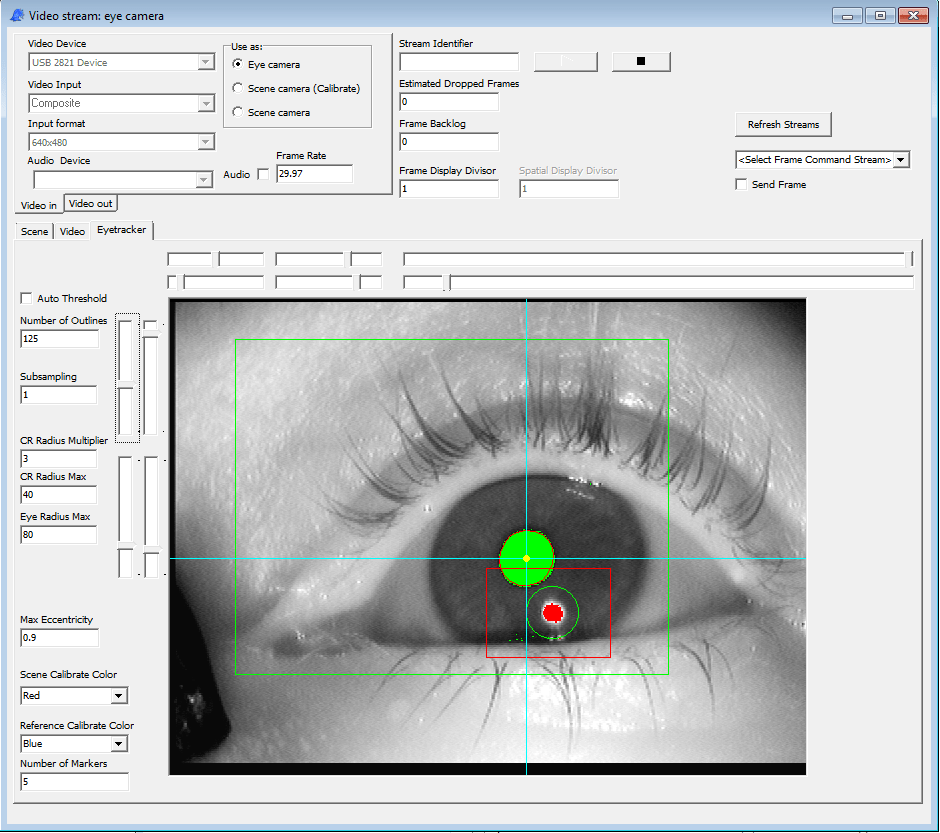Go to the Video tab
The width and height of the screenshot is (940, 833).
point(72,231)
